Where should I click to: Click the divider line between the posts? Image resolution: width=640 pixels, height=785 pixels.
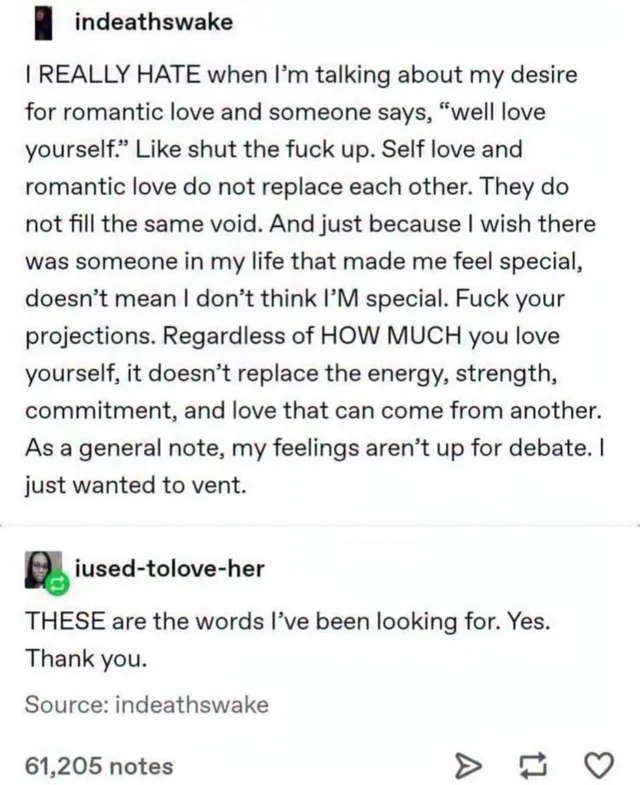pyautogui.click(x=320, y=525)
